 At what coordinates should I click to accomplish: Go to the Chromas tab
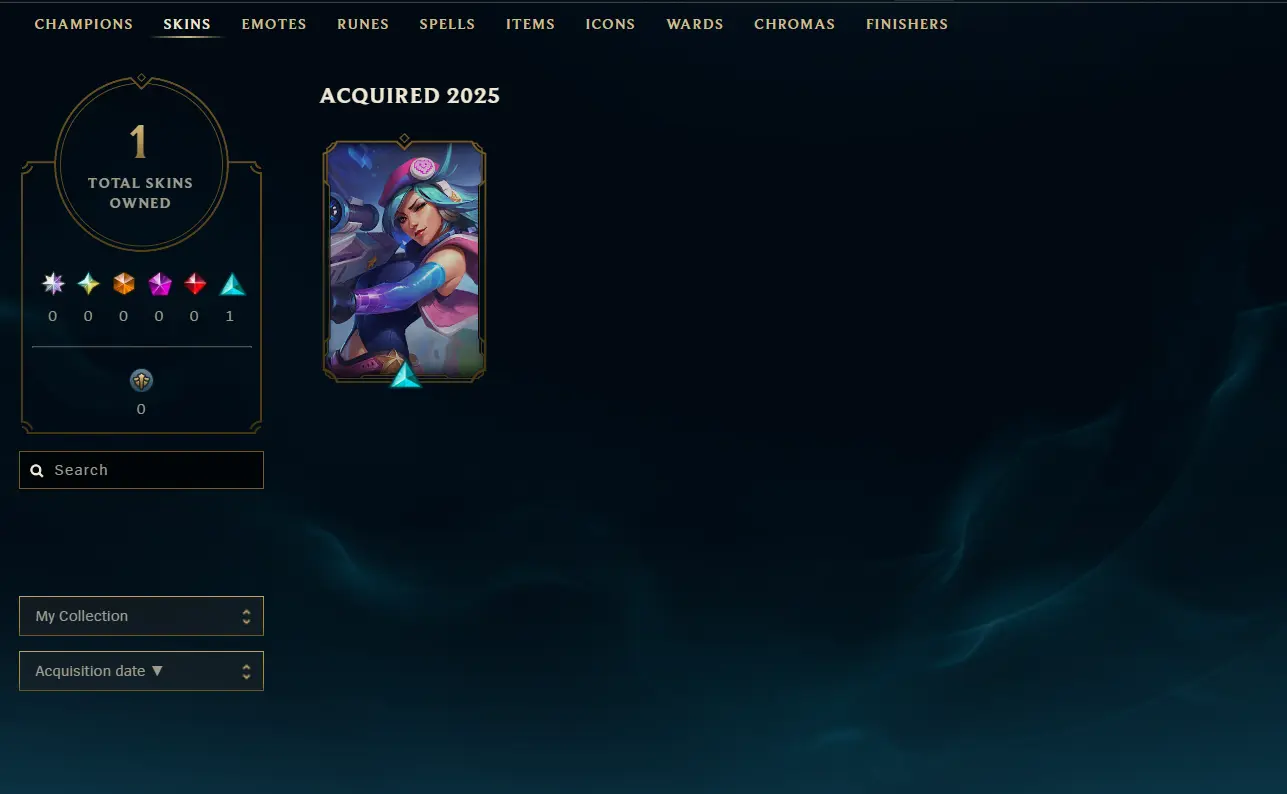click(x=795, y=24)
